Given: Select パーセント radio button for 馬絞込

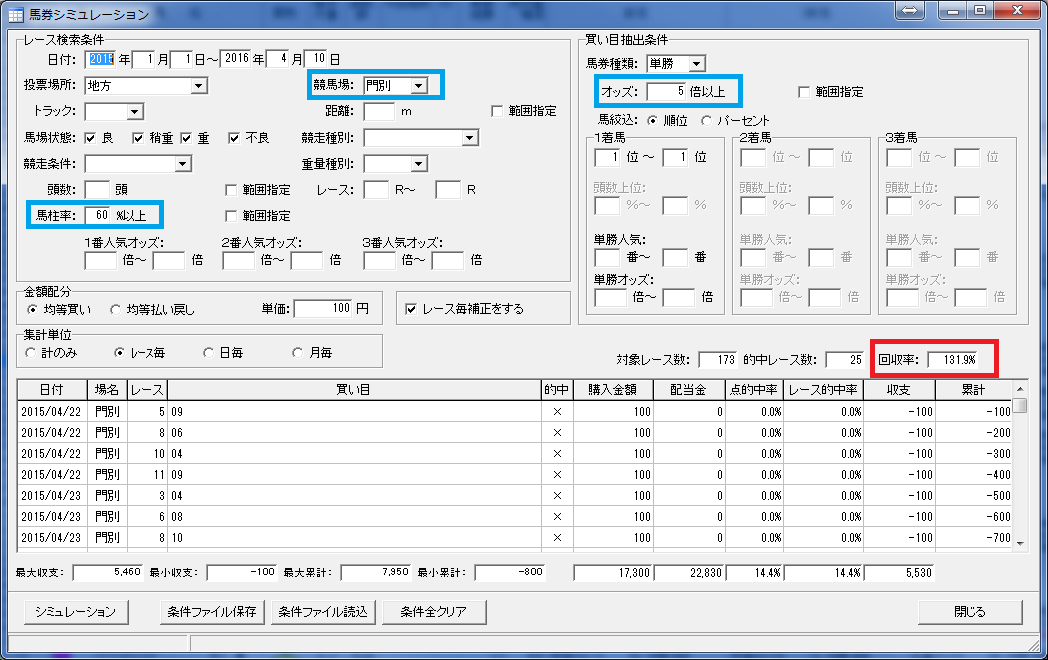Looking at the screenshot, I should coord(706,120).
